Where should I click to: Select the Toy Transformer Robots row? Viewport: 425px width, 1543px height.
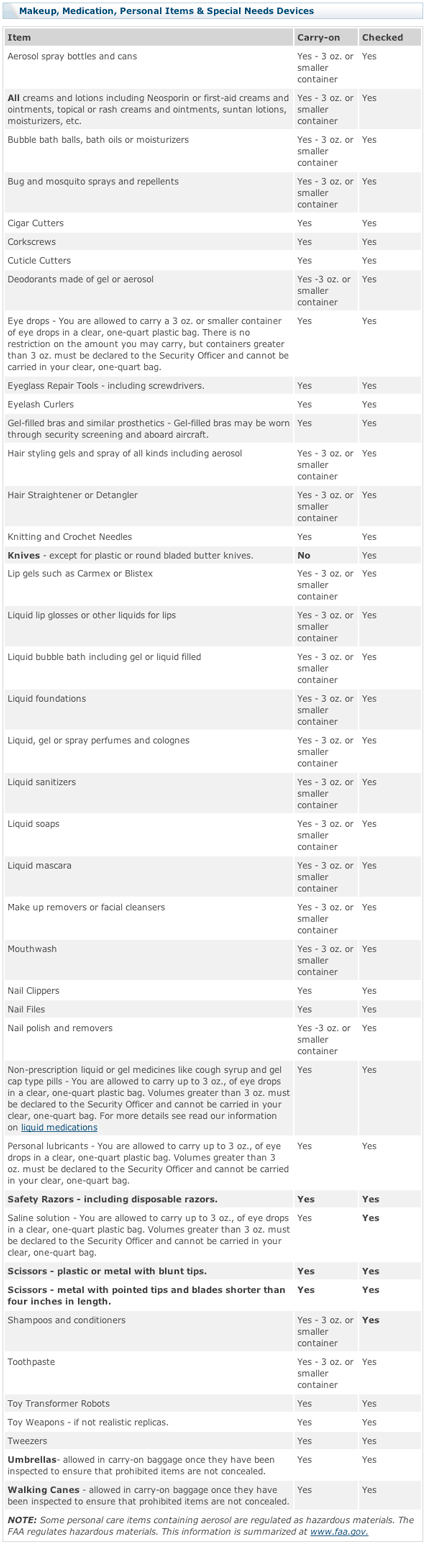(212, 1404)
